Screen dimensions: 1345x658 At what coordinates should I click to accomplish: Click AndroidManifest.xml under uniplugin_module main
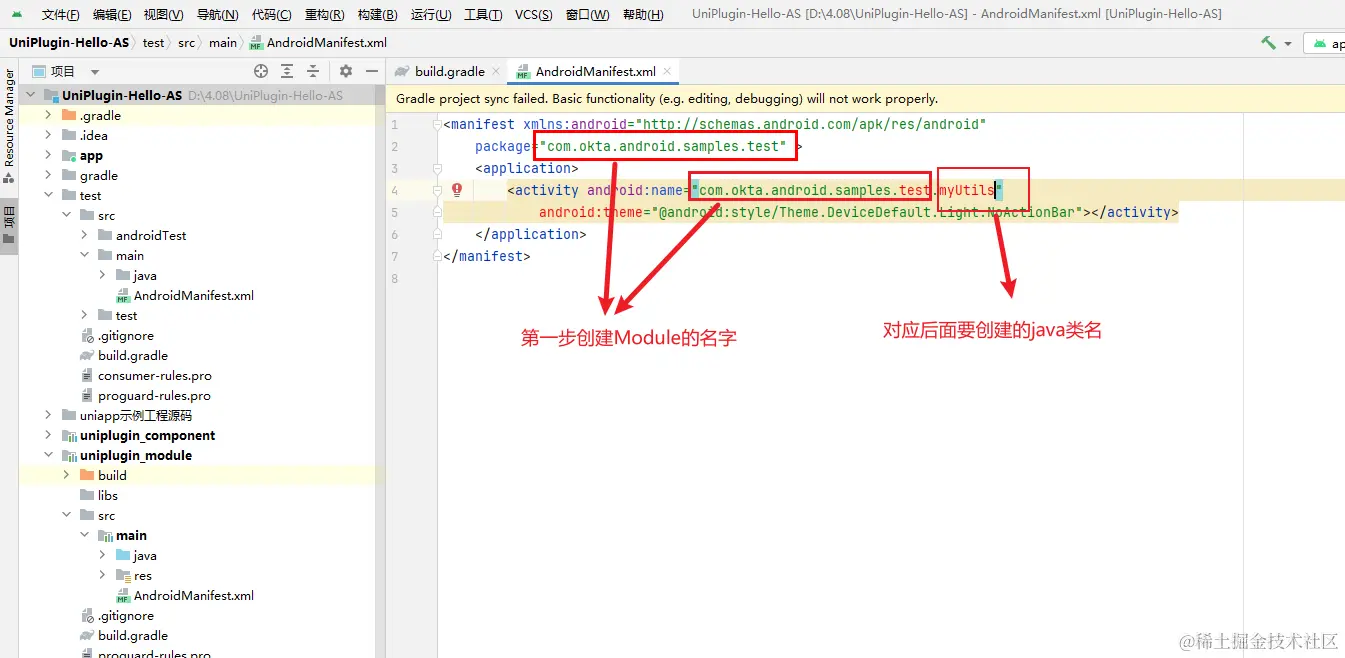click(x=194, y=595)
